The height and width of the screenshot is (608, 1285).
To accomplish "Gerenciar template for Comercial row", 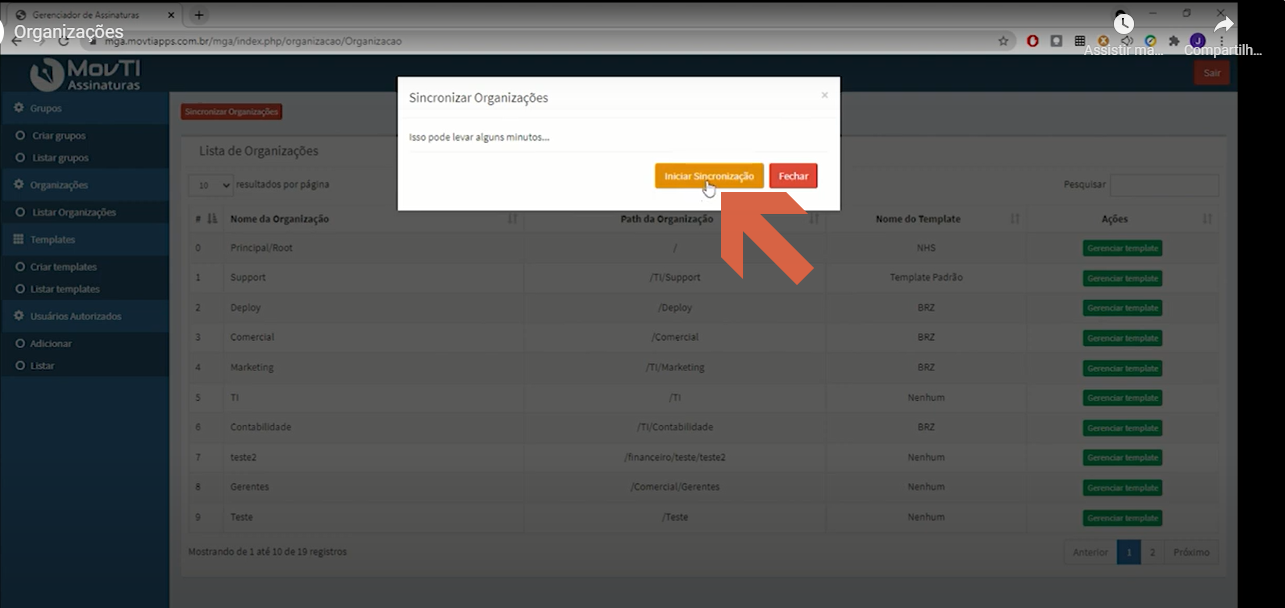I will [x=1122, y=338].
